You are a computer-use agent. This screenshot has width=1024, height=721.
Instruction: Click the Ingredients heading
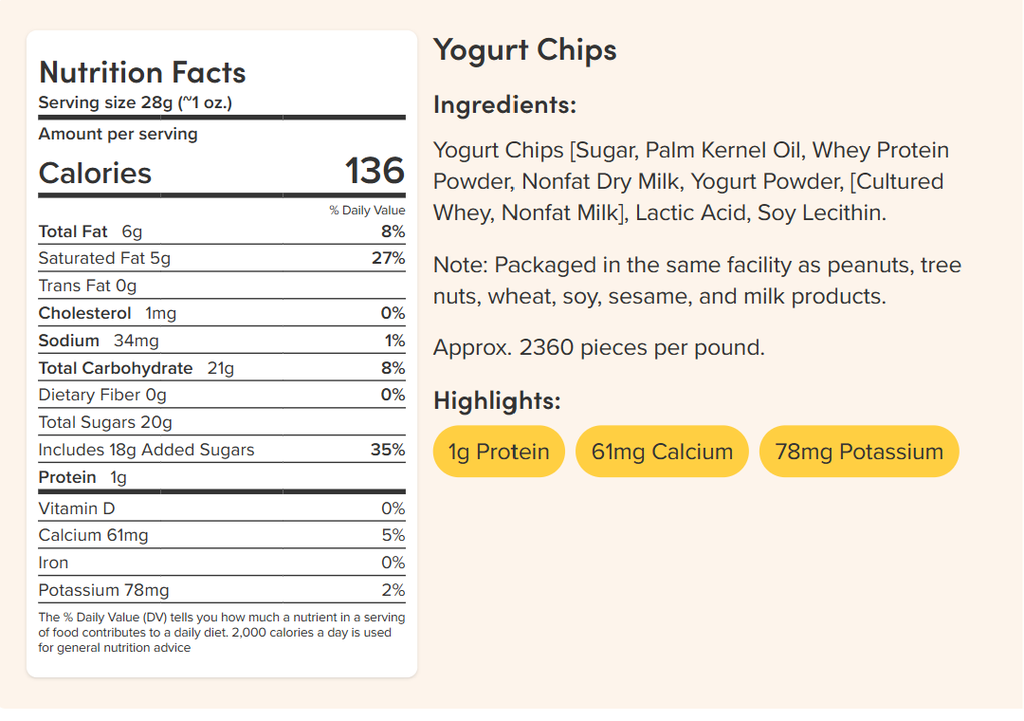pos(505,105)
